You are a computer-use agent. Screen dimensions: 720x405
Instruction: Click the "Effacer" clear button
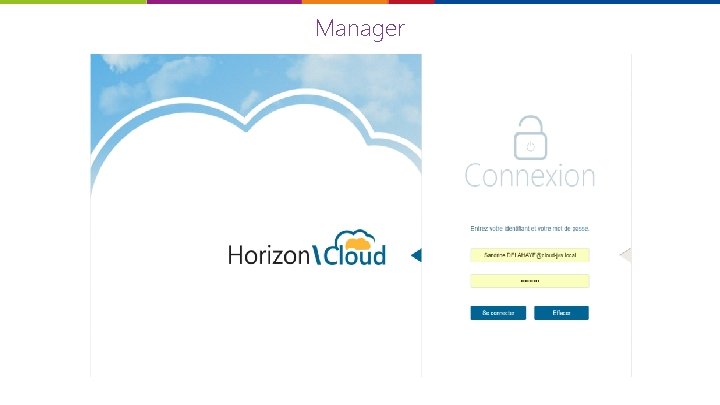click(x=561, y=313)
